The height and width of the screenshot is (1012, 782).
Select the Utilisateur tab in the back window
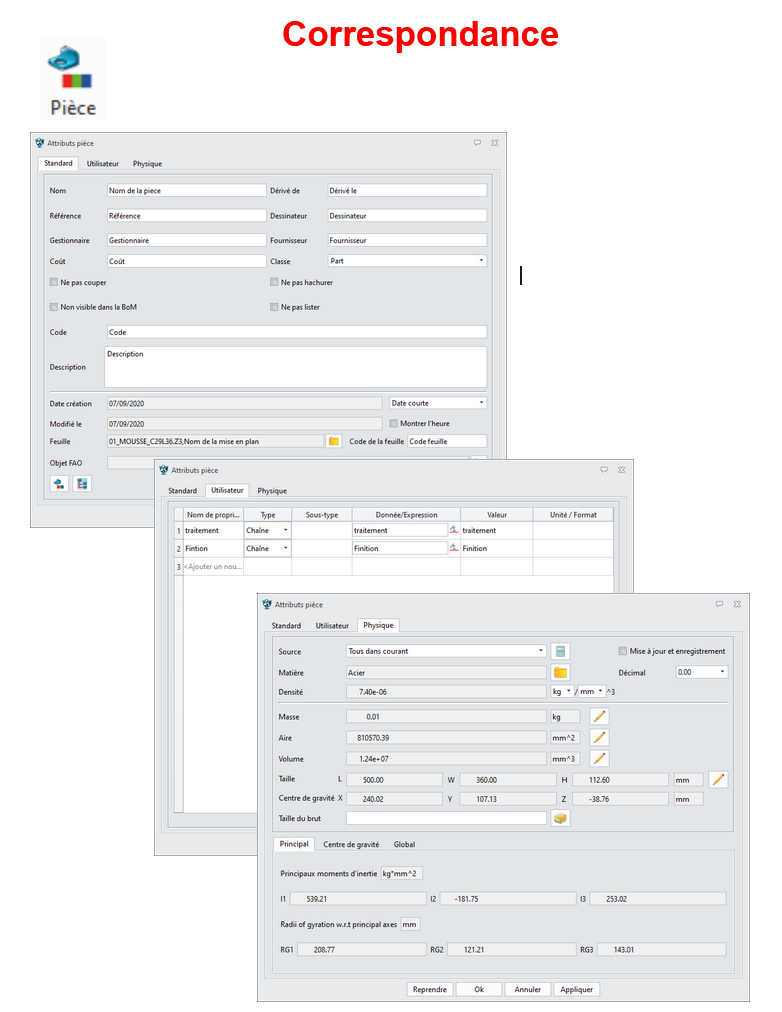(103, 164)
